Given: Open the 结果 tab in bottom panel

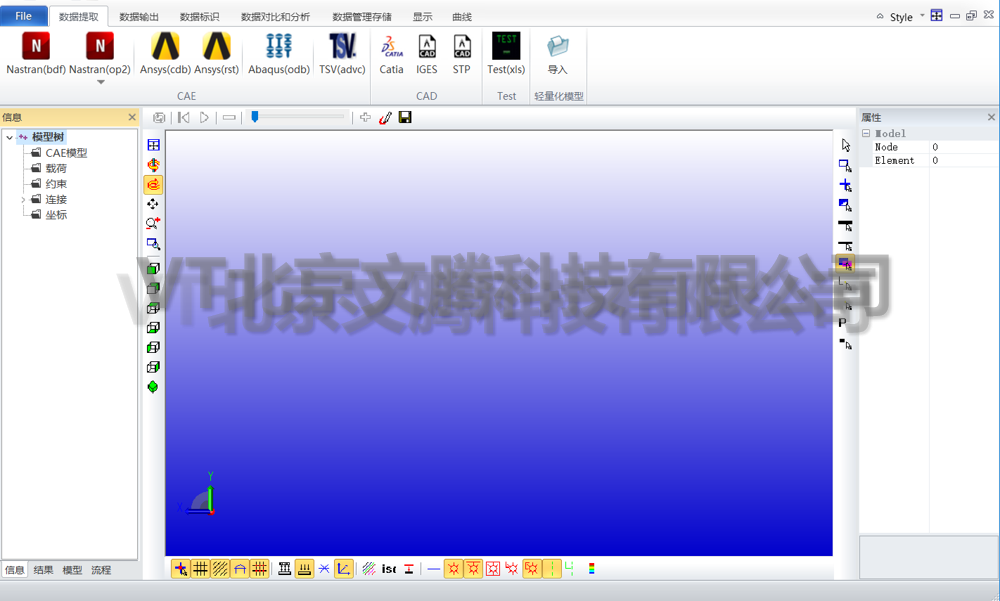Looking at the screenshot, I should point(43,570).
